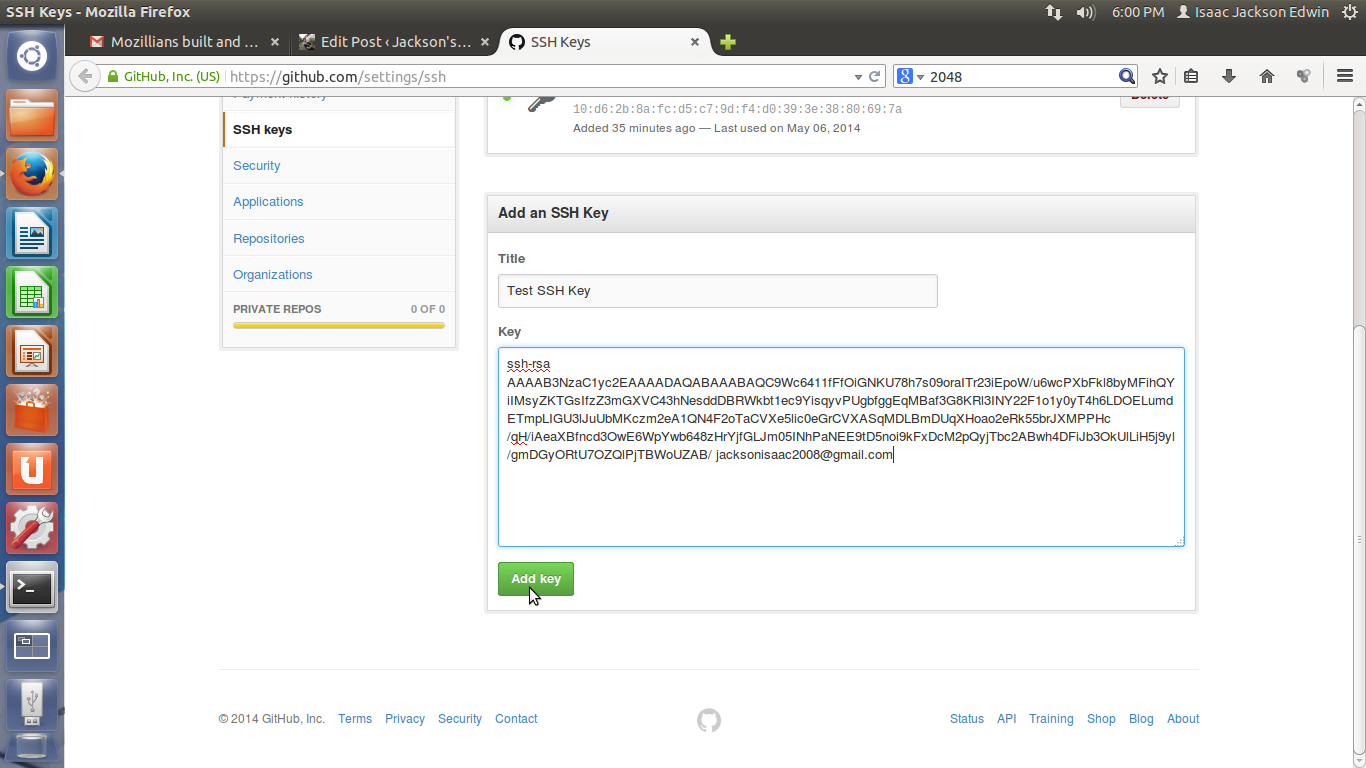Switch to the Edit Post ‹ Jackson's… tab
Screen dimensions: 1366x768
coord(394,42)
